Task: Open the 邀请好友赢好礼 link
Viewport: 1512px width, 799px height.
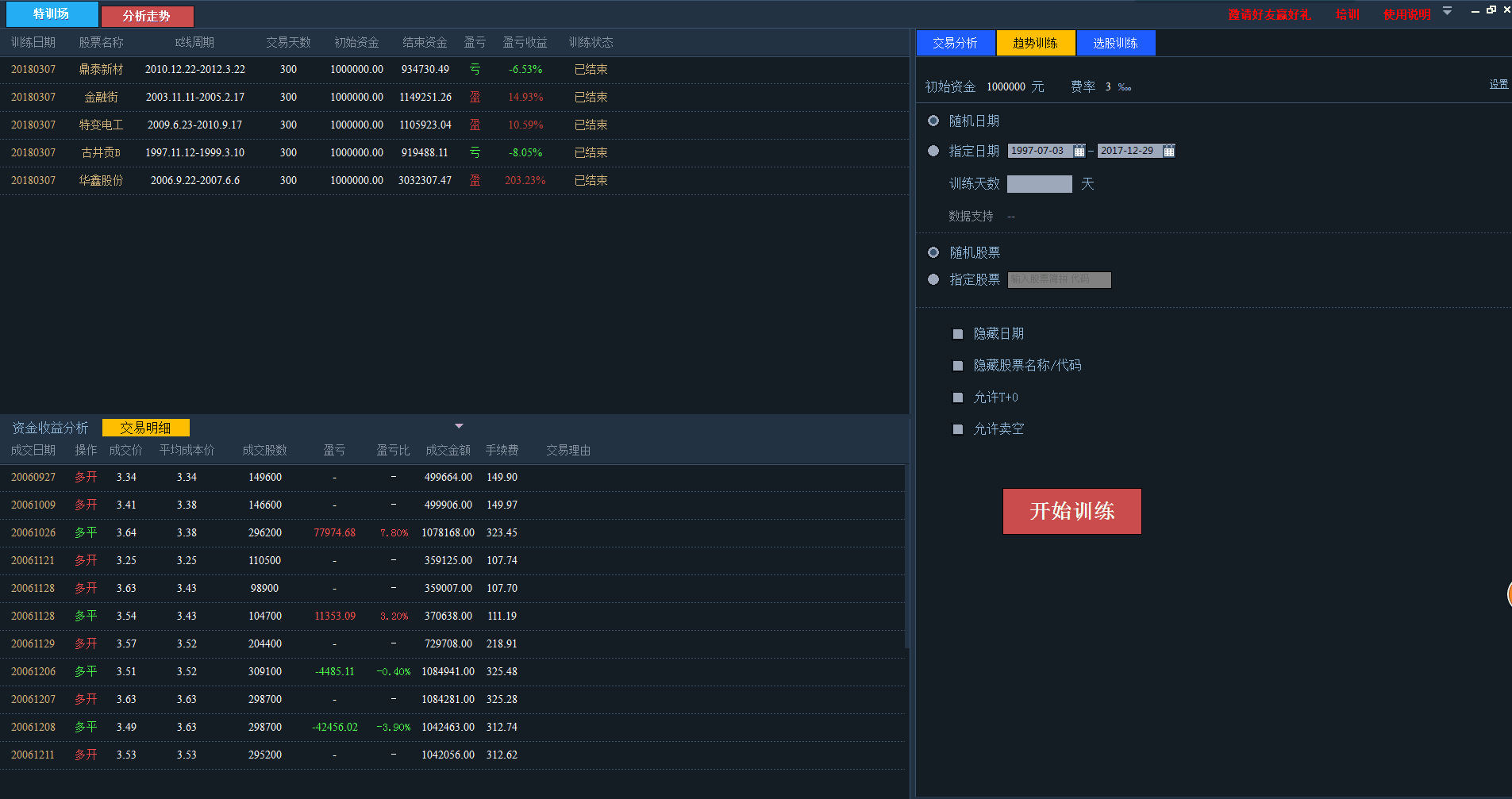Action: click(x=1269, y=14)
